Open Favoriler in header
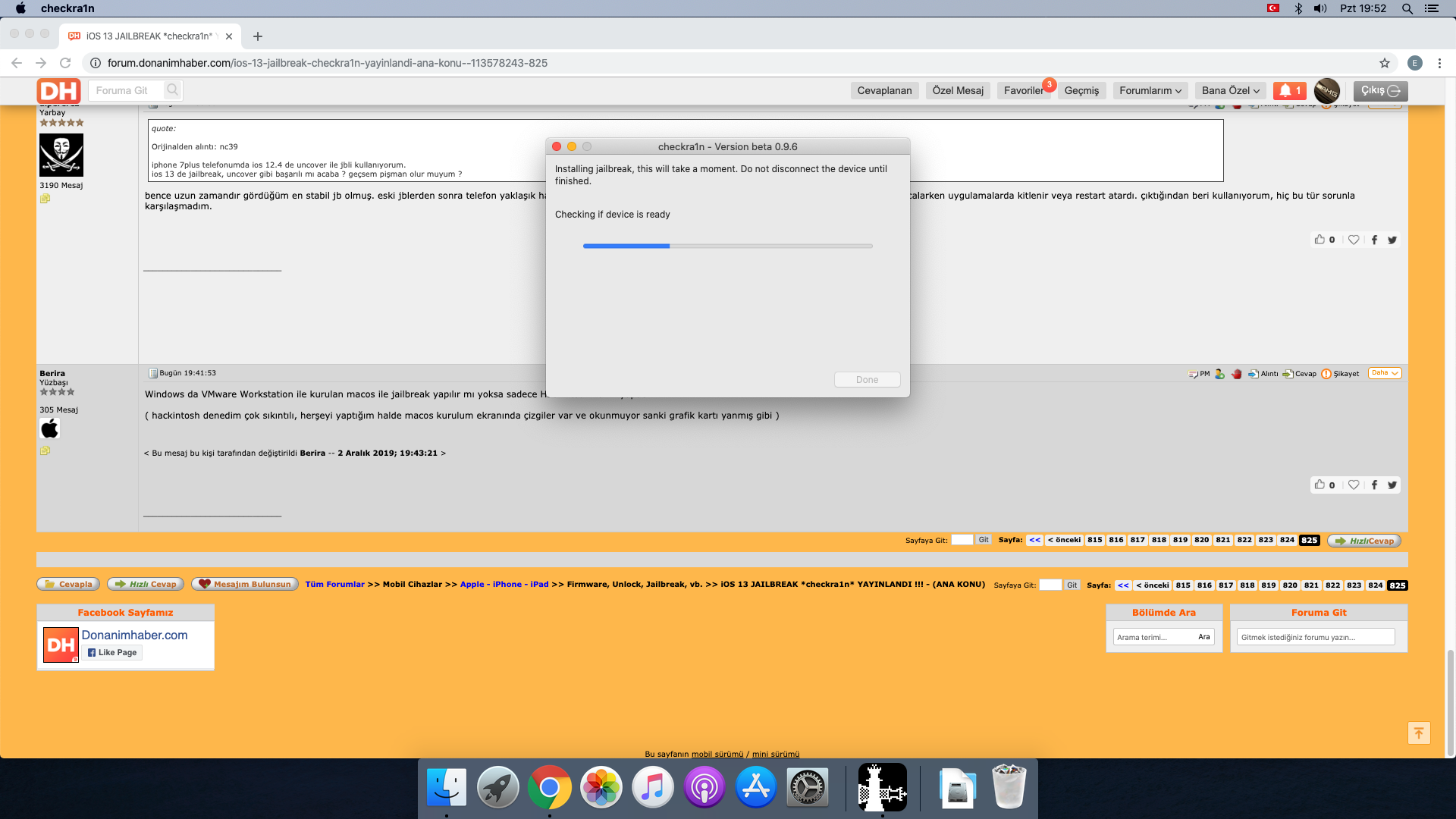 (1024, 90)
